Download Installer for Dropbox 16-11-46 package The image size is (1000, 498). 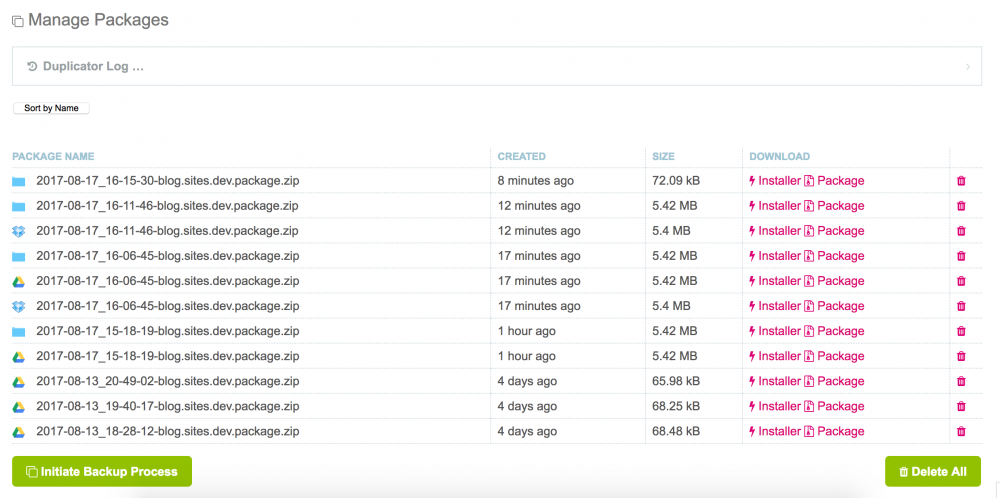click(x=774, y=231)
